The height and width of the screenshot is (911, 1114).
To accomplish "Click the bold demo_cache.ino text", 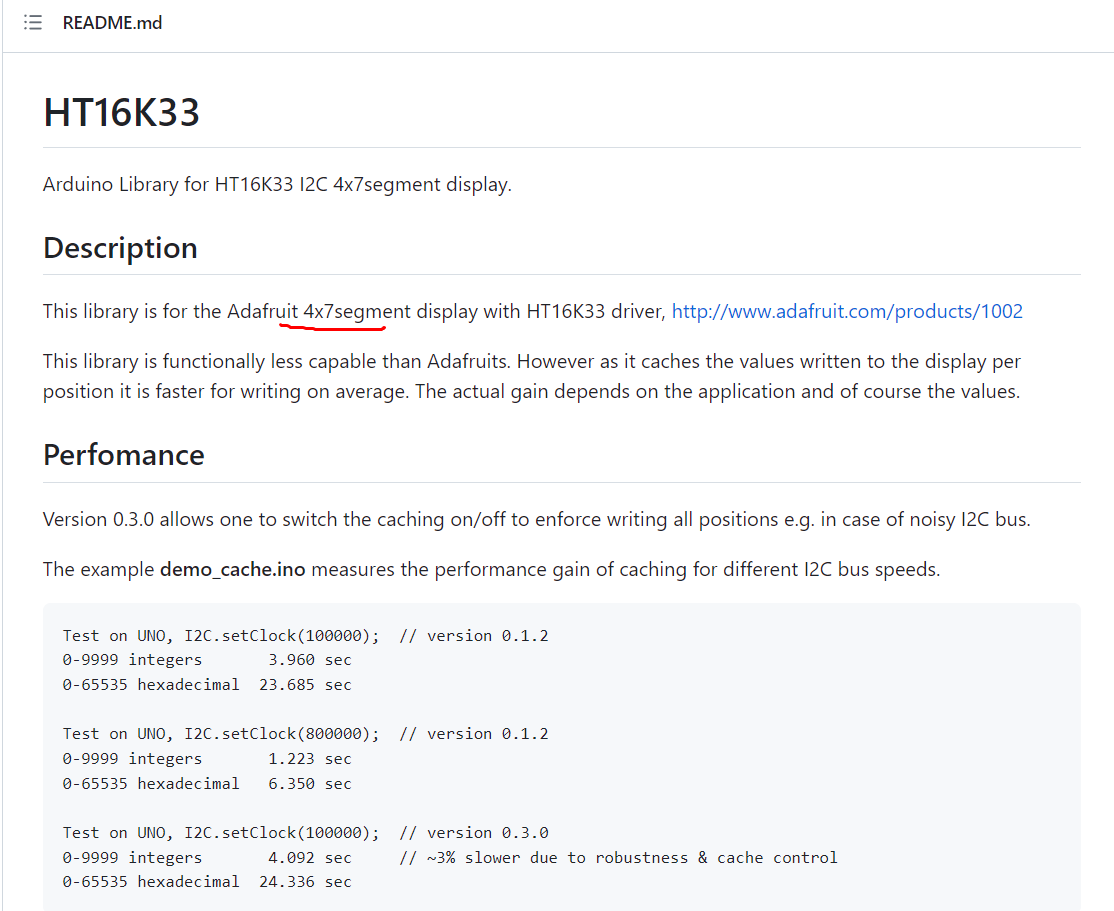I will coord(232,570).
